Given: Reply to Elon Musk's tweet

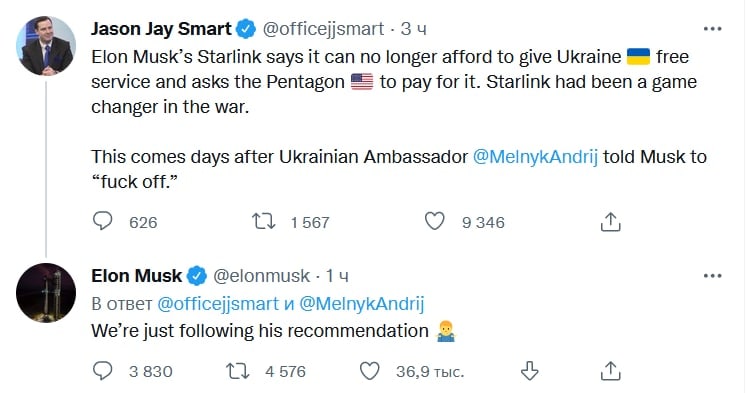Looking at the screenshot, I should pos(102,371).
